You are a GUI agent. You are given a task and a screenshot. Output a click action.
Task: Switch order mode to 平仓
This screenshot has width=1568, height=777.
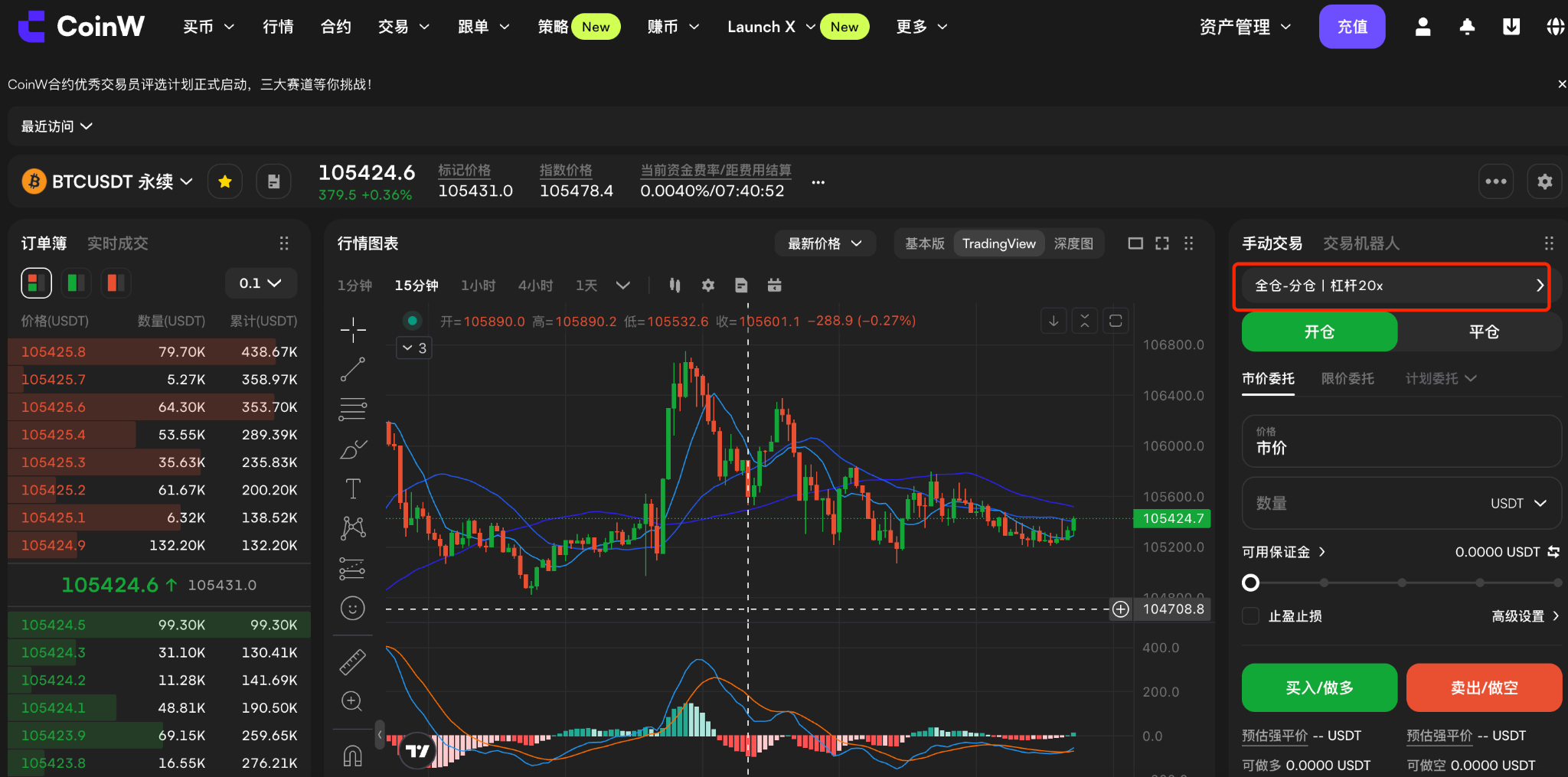pyautogui.click(x=1483, y=332)
